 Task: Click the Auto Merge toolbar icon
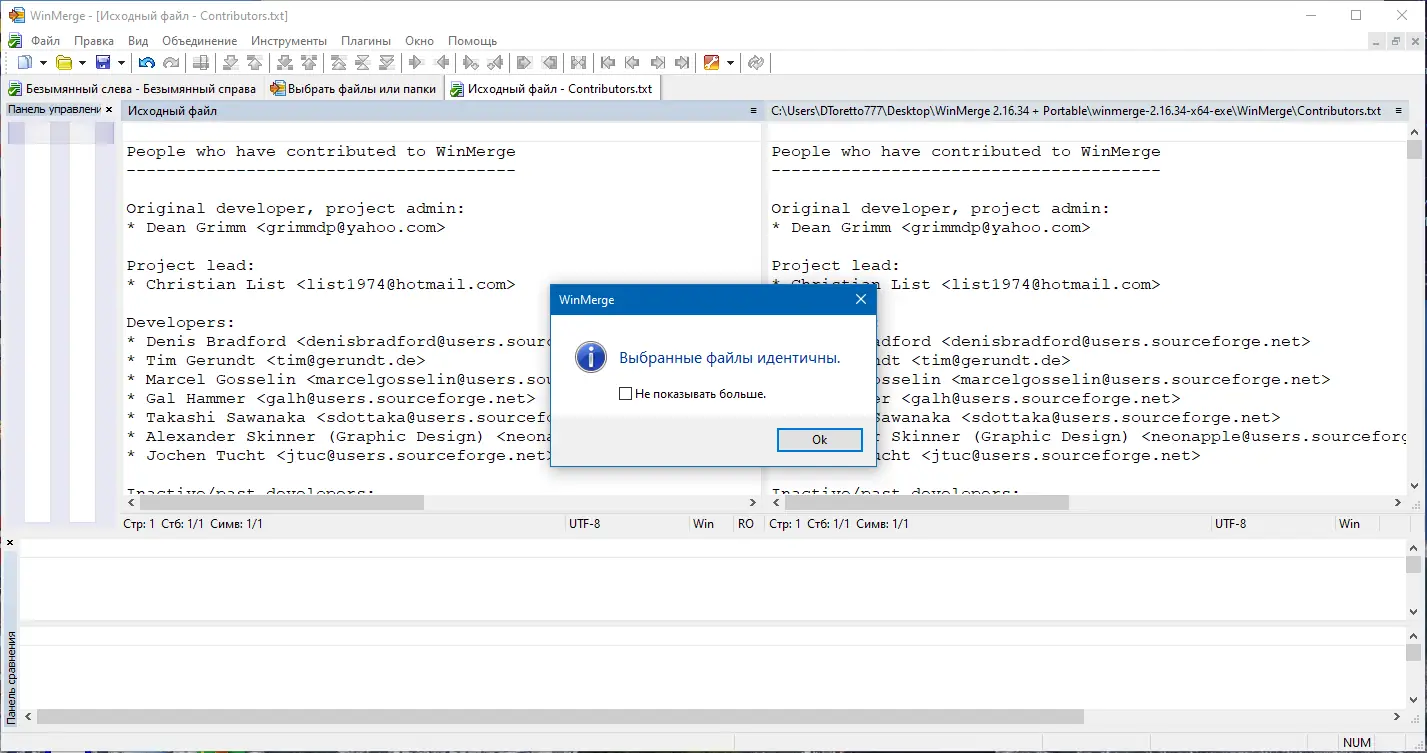tap(578, 62)
